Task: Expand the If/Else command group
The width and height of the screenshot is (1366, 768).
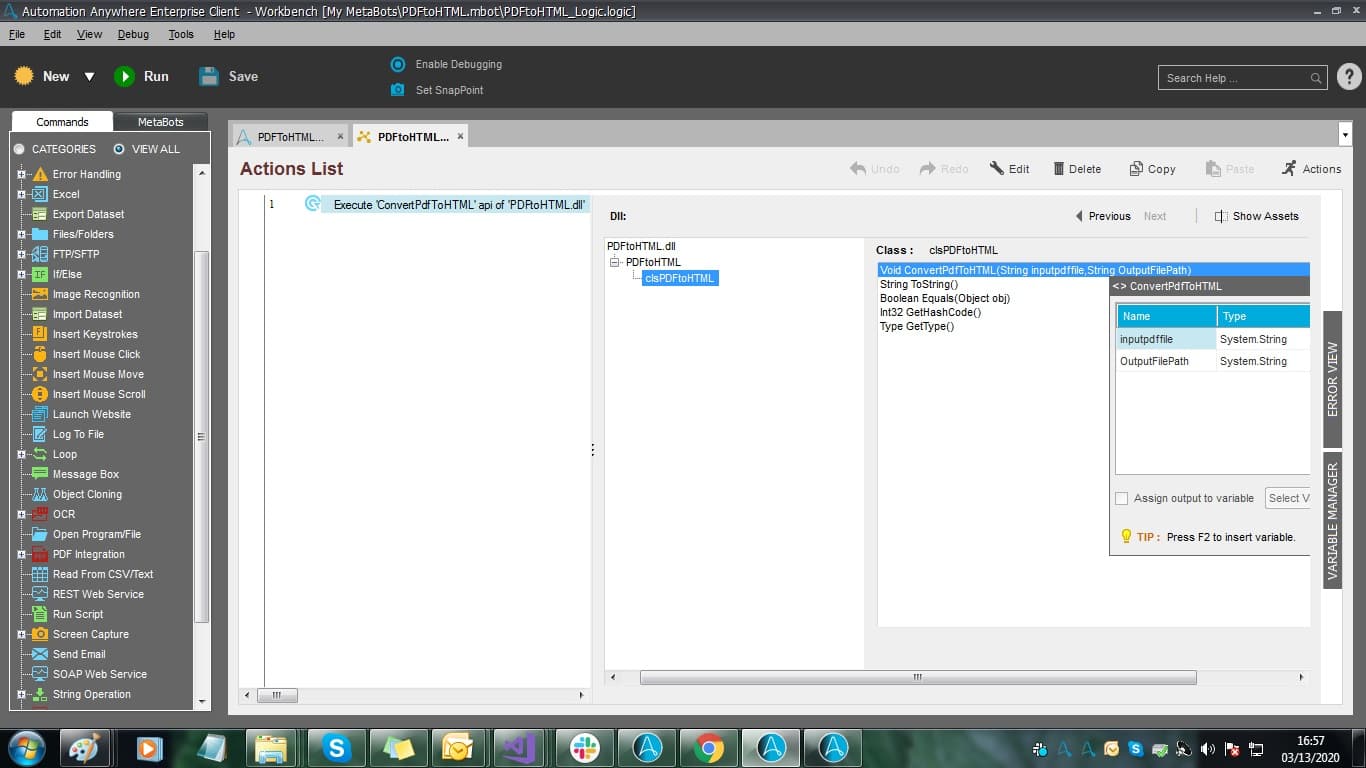Action: (x=21, y=274)
